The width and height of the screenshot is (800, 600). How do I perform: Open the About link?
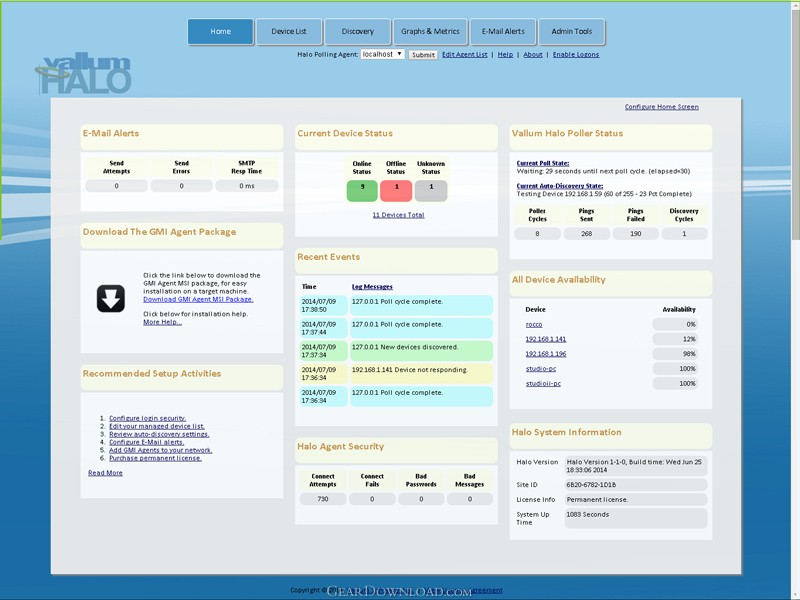pos(533,55)
